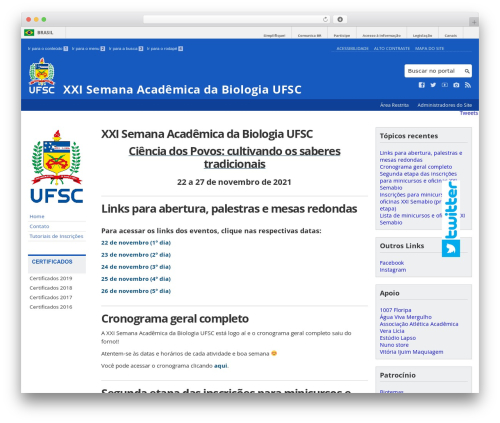Open Nuno store under Apoio

[394, 345]
